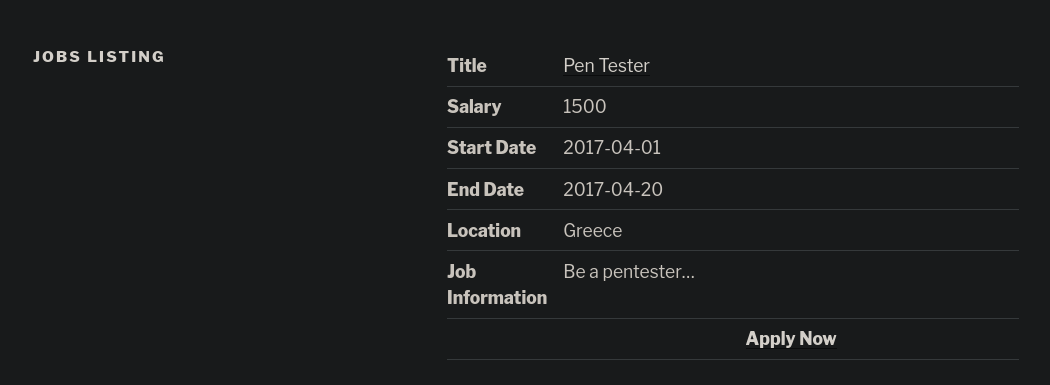Click the 'Be a pentester...' description text
1050x385 pixels.
[x=629, y=272]
